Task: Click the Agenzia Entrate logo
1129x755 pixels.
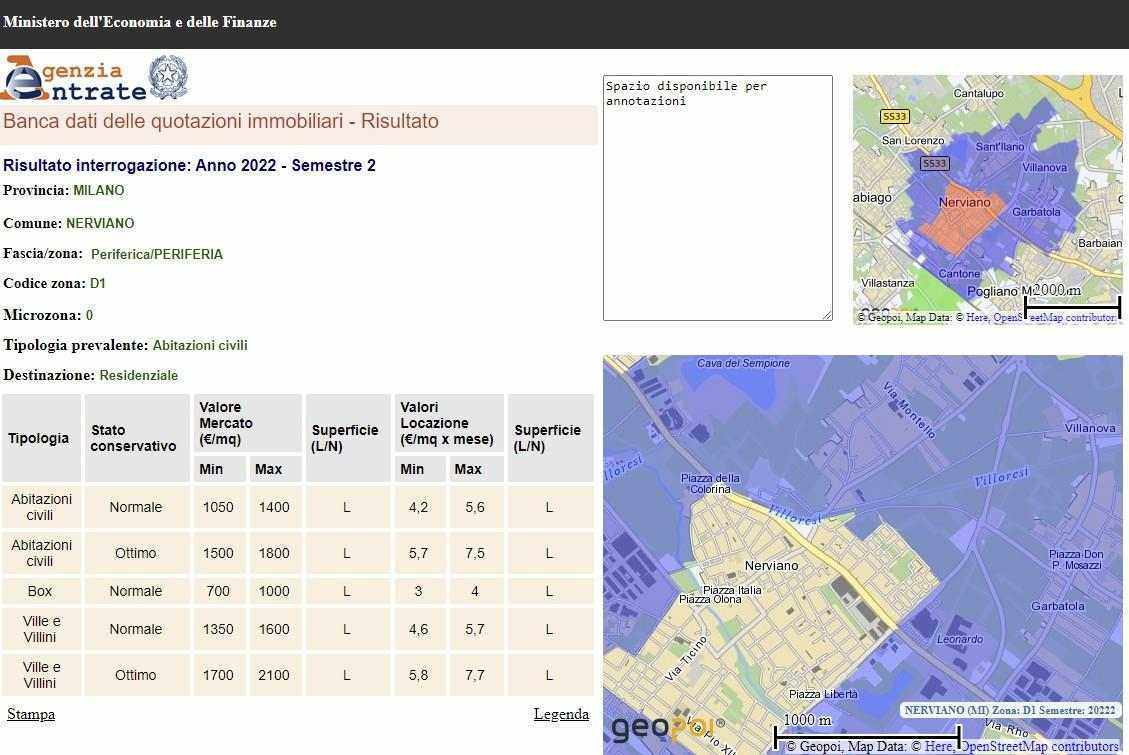Action: coord(73,79)
